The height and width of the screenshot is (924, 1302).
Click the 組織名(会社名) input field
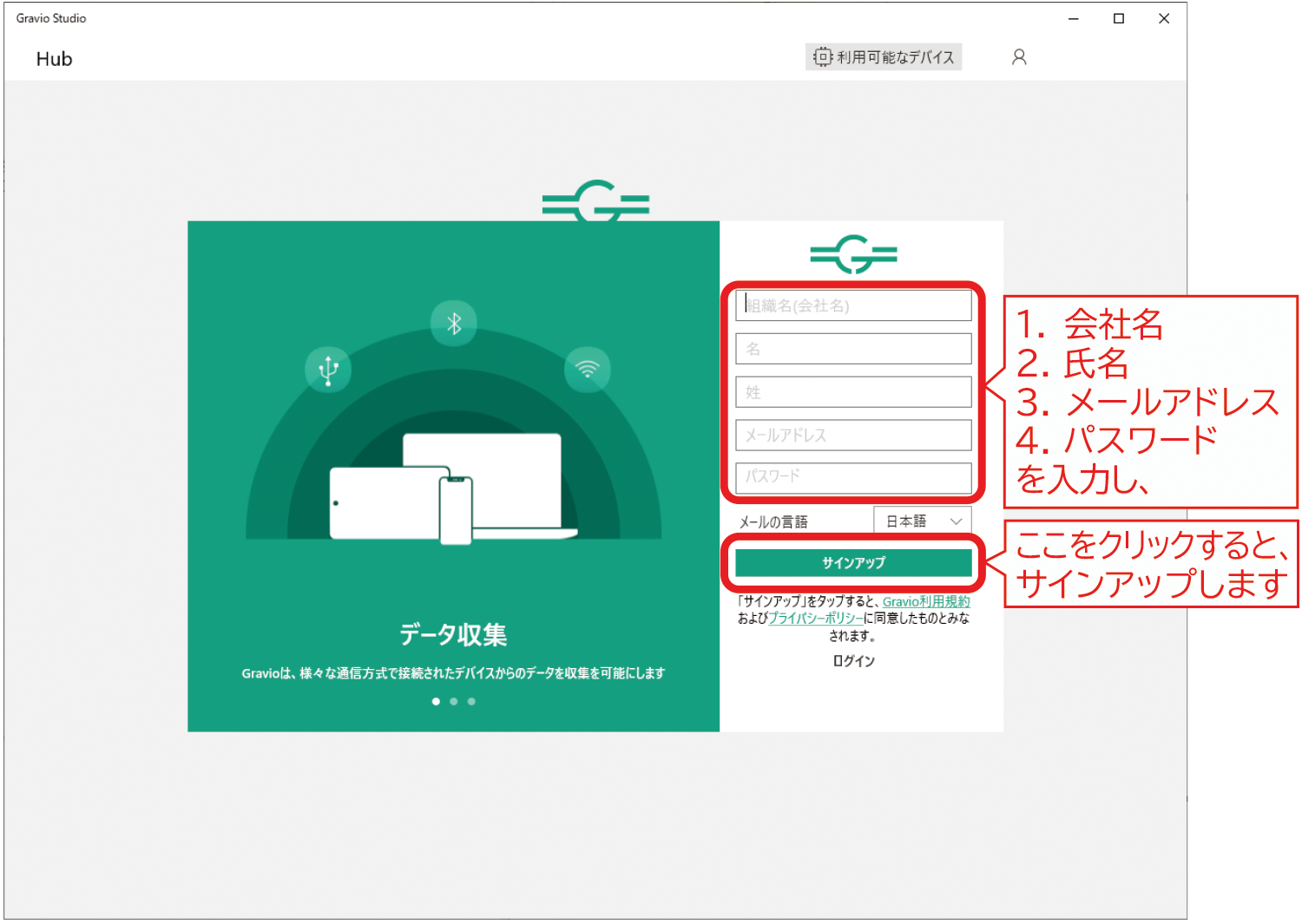(x=853, y=305)
